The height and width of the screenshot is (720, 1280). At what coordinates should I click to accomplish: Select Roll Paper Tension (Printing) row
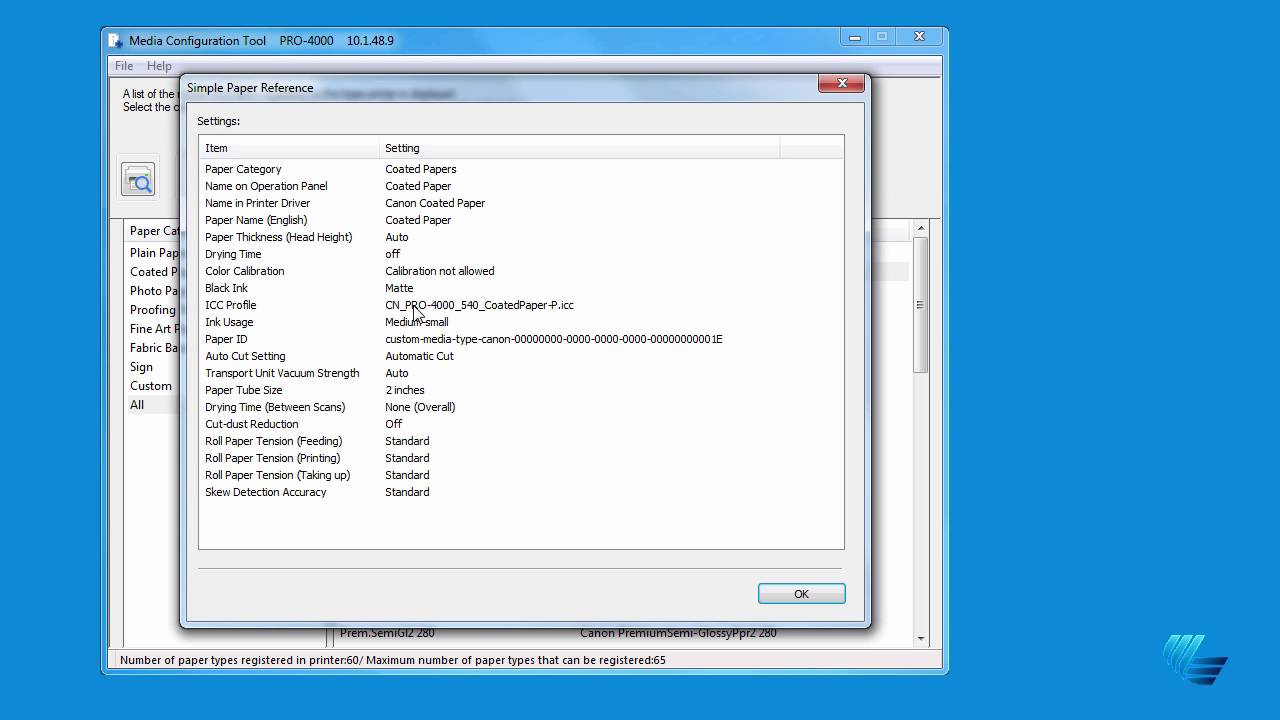tap(520, 458)
